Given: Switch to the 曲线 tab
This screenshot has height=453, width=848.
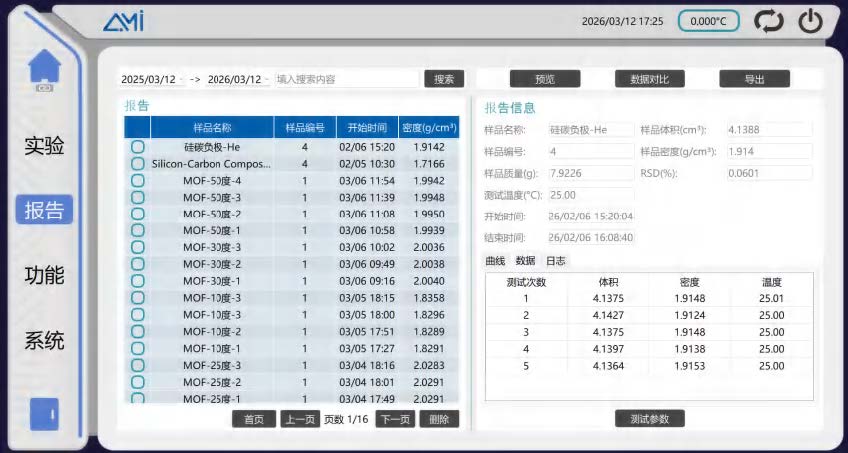Looking at the screenshot, I should pyautogui.click(x=495, y=261).
